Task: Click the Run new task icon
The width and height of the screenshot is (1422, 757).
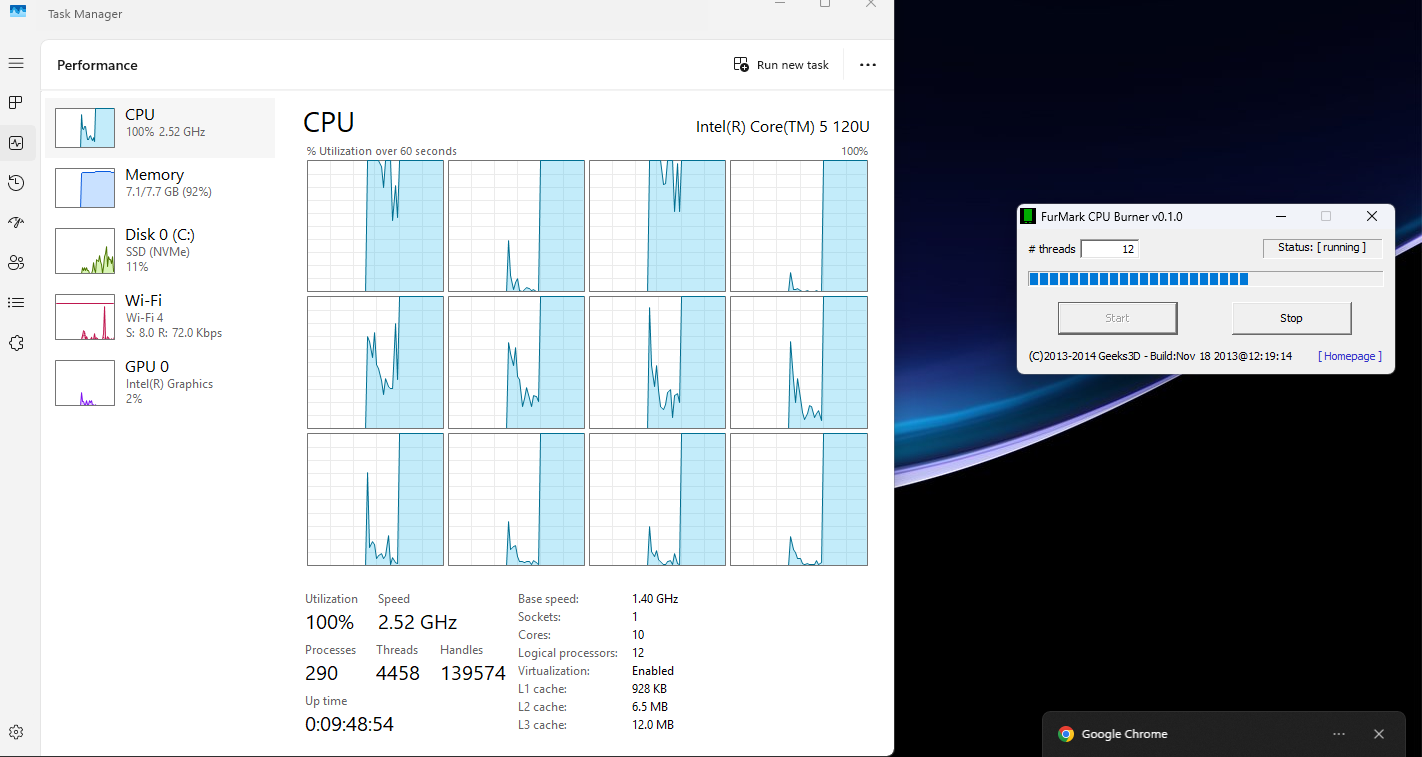Action: (x=741, y=65)
